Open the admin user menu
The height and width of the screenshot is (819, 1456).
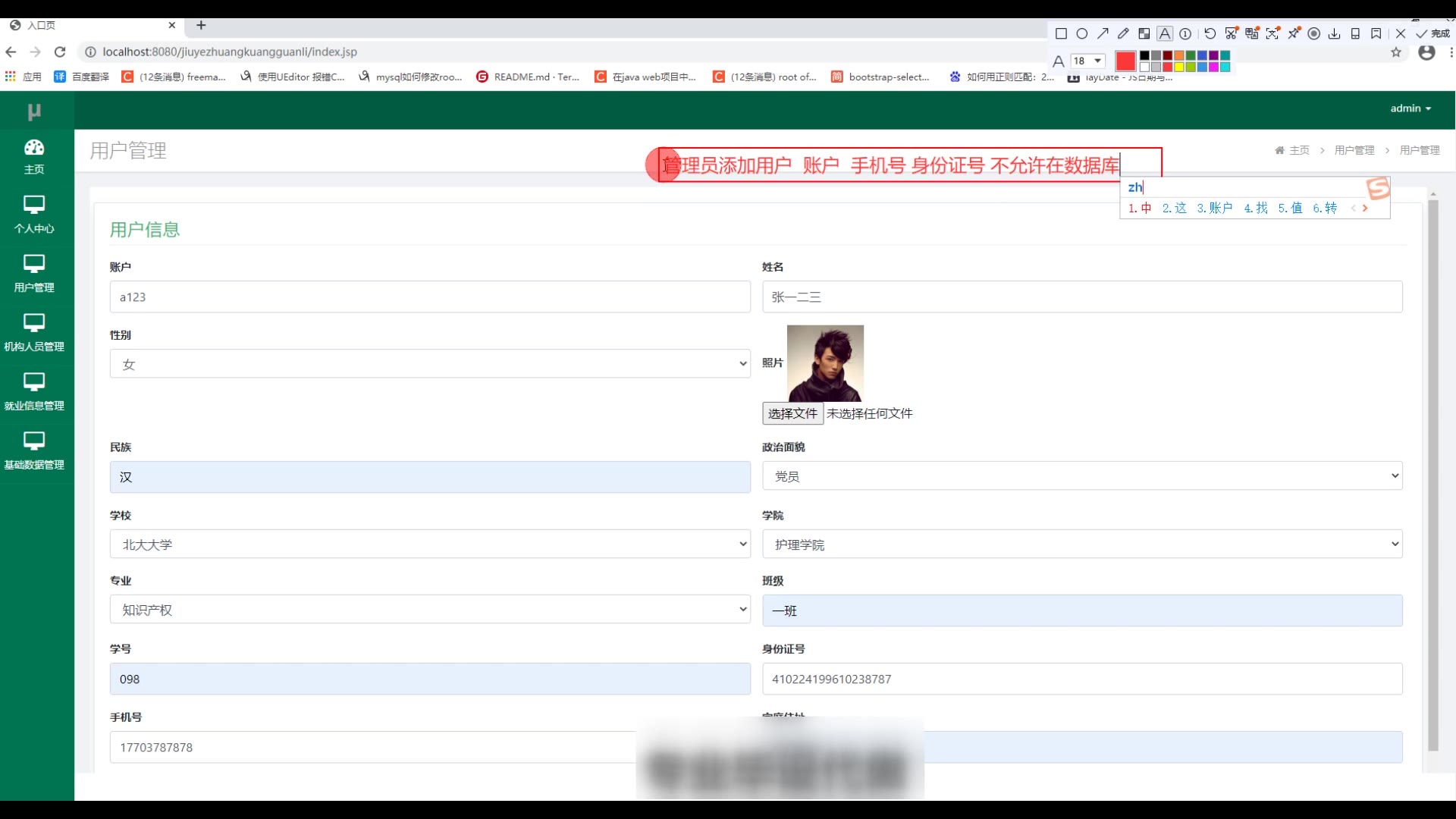[1410, 108]
